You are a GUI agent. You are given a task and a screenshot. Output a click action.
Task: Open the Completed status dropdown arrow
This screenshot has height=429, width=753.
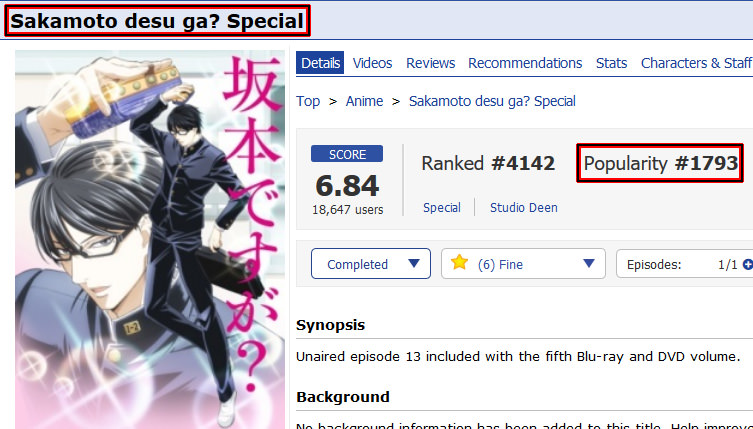point(413,263)
